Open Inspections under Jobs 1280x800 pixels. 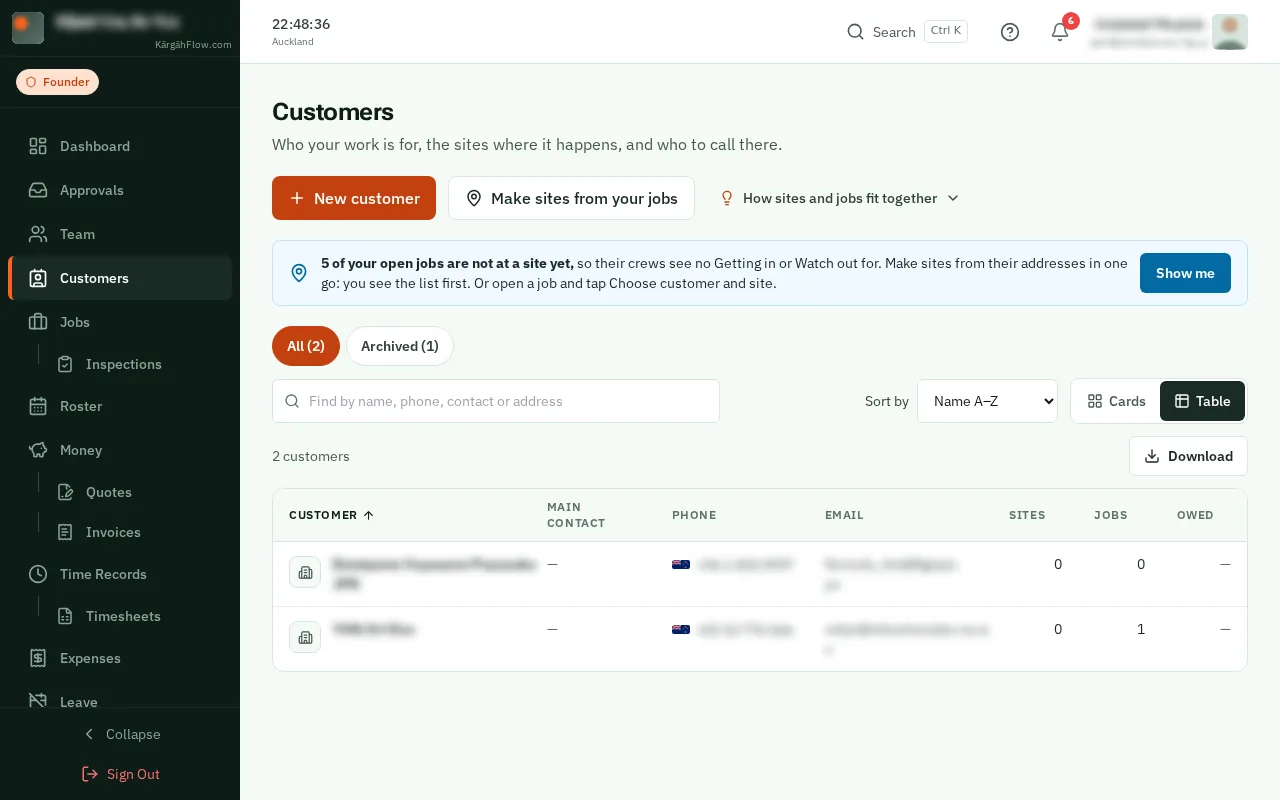(x=140, y=364)
